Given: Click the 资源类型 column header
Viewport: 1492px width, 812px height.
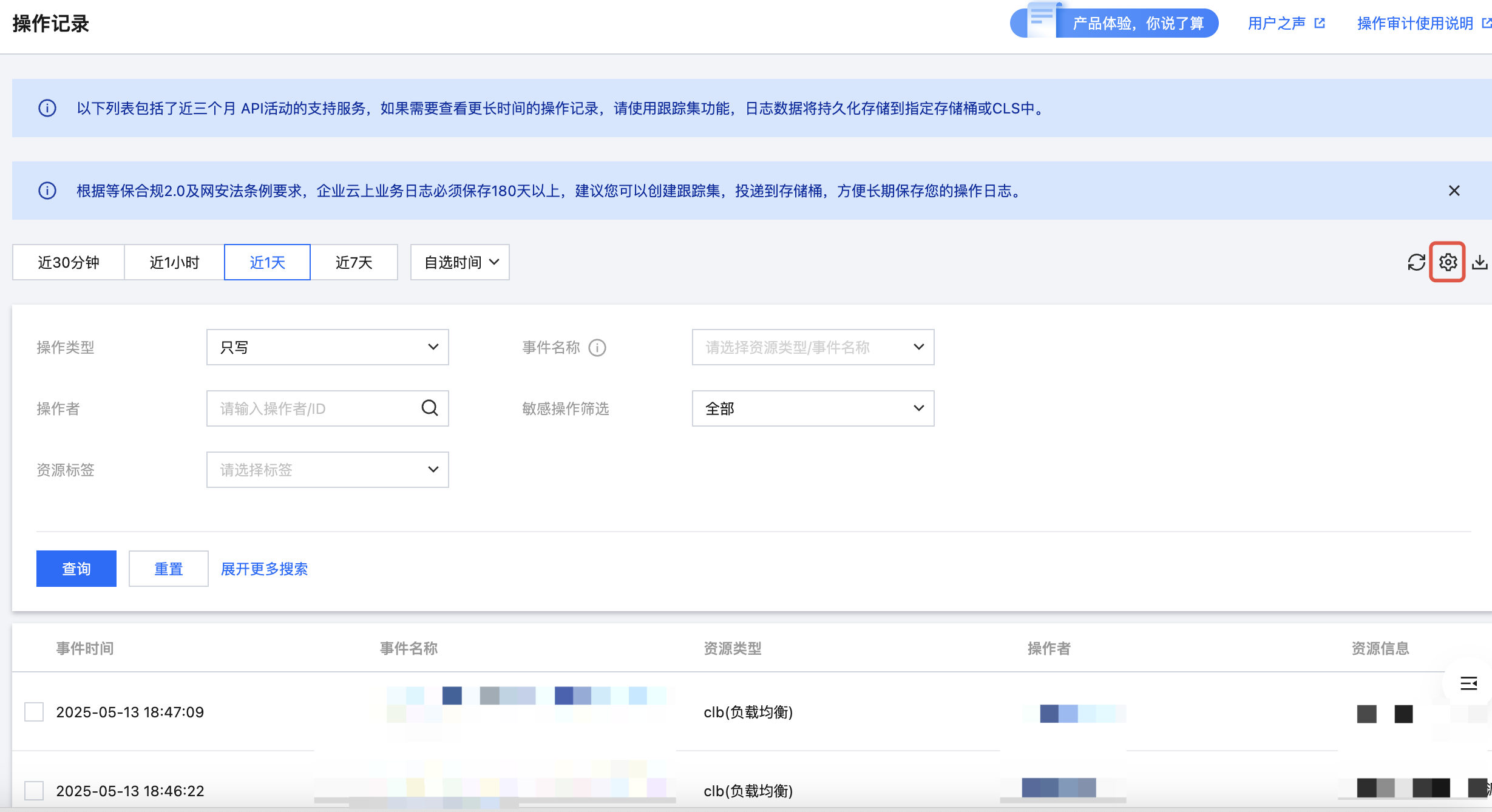Looking at the screenshot, I should [x=733, y=648].
